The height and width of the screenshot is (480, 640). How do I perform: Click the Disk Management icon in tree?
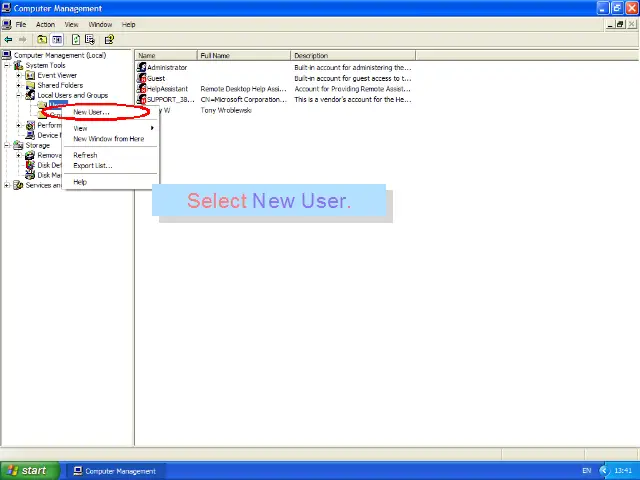[x=30, y=175]
